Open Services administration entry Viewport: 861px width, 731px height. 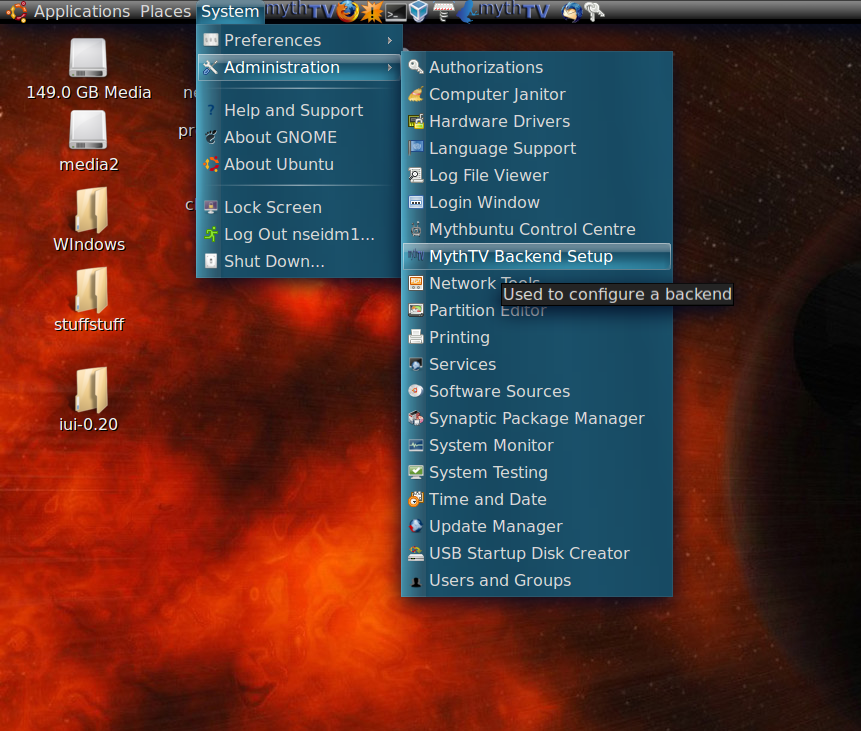pos(537,364)
